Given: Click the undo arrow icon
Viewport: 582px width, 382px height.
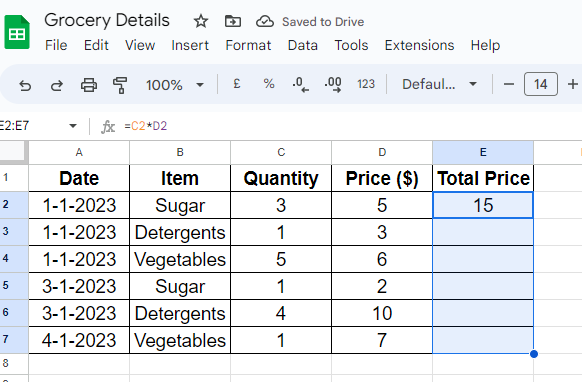Looking at the screenshot, I should click(25, 85).
